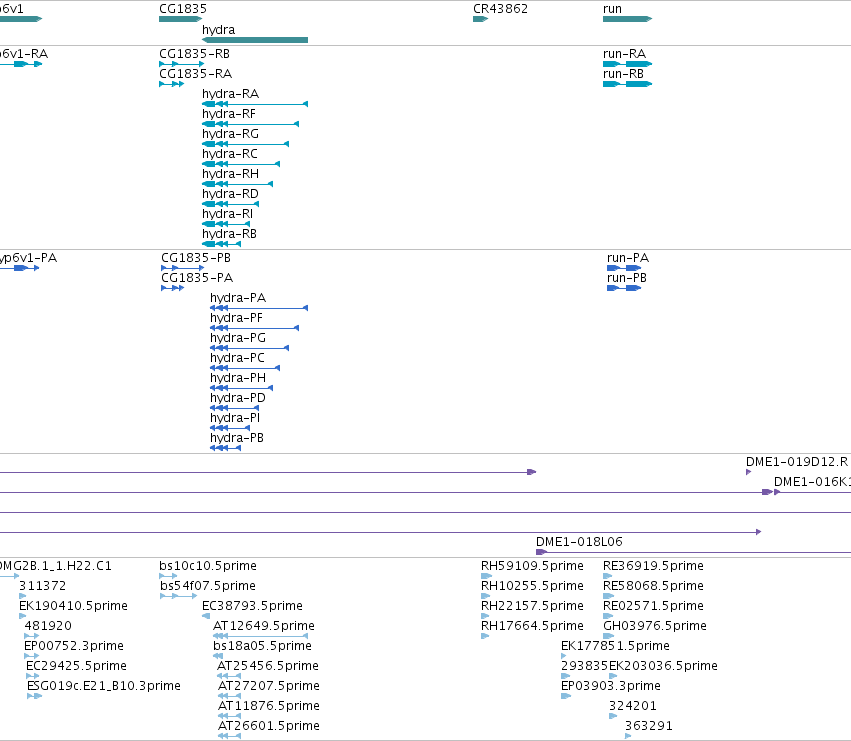Open protein hydra-PB

tap(237, 439)
